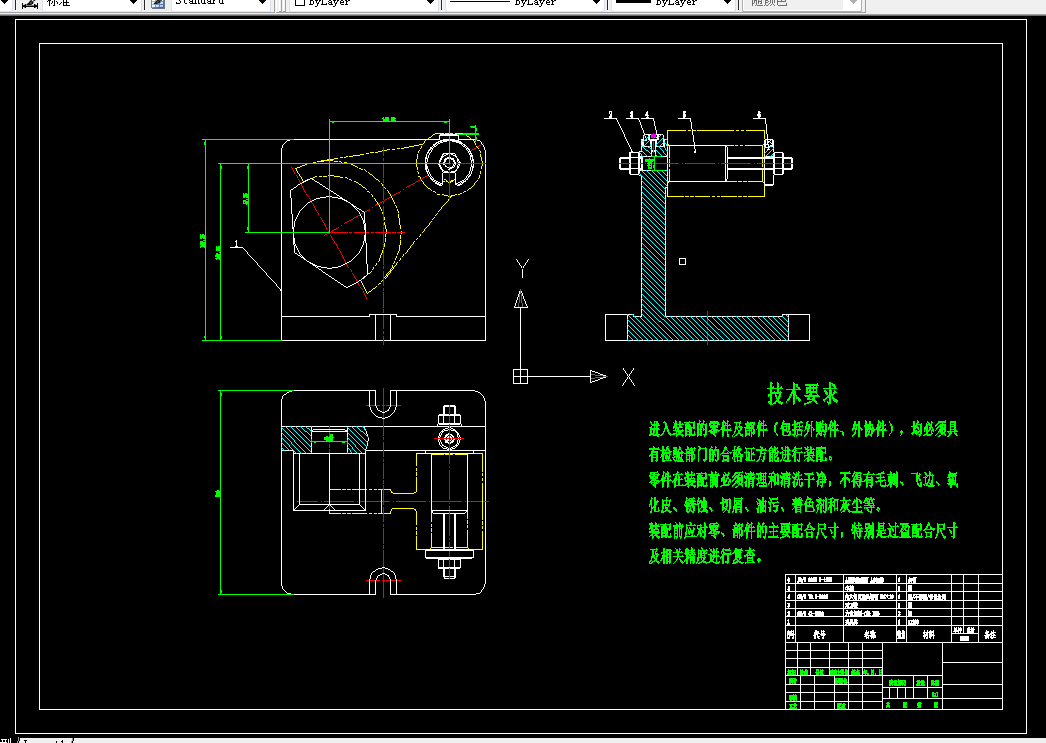Image resolution: width=1046 pixels, height=743 pixels.
Task: Select the UCS origin square icon
Action: 520,376
